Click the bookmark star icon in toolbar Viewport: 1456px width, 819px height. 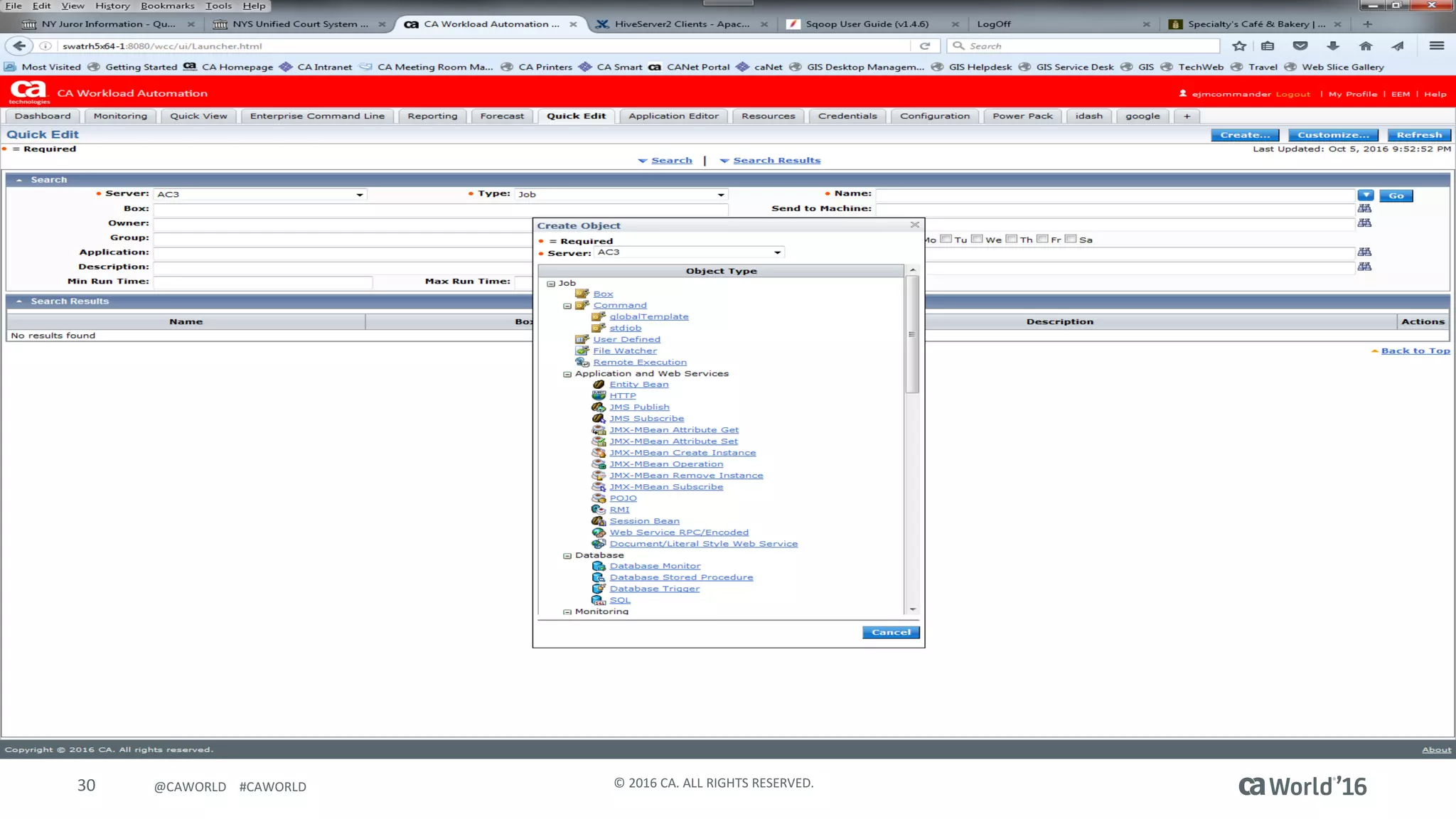click(x=1239, y=45)
